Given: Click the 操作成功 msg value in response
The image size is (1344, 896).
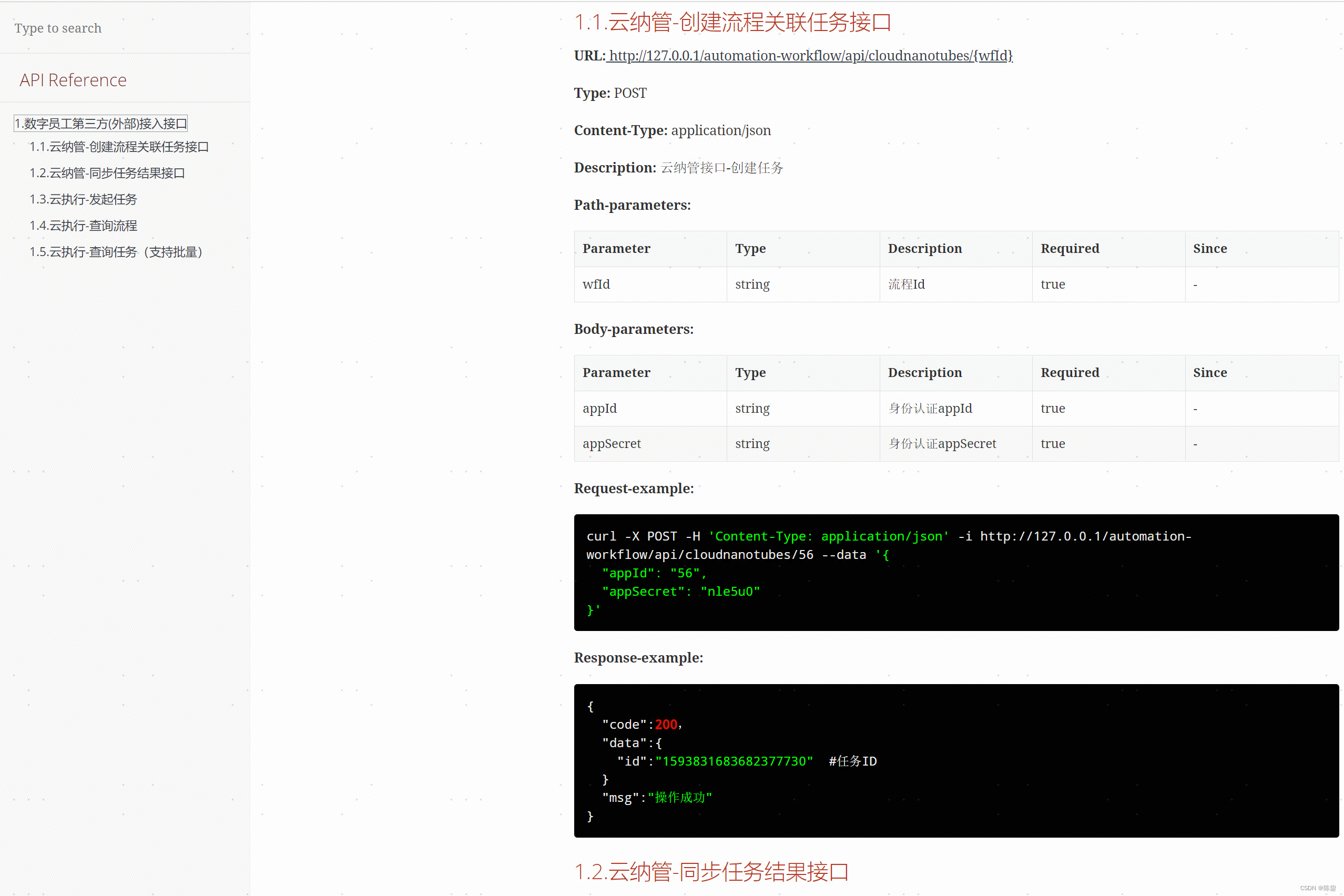Looking at the screenshot, I should [x=679, y=798].
